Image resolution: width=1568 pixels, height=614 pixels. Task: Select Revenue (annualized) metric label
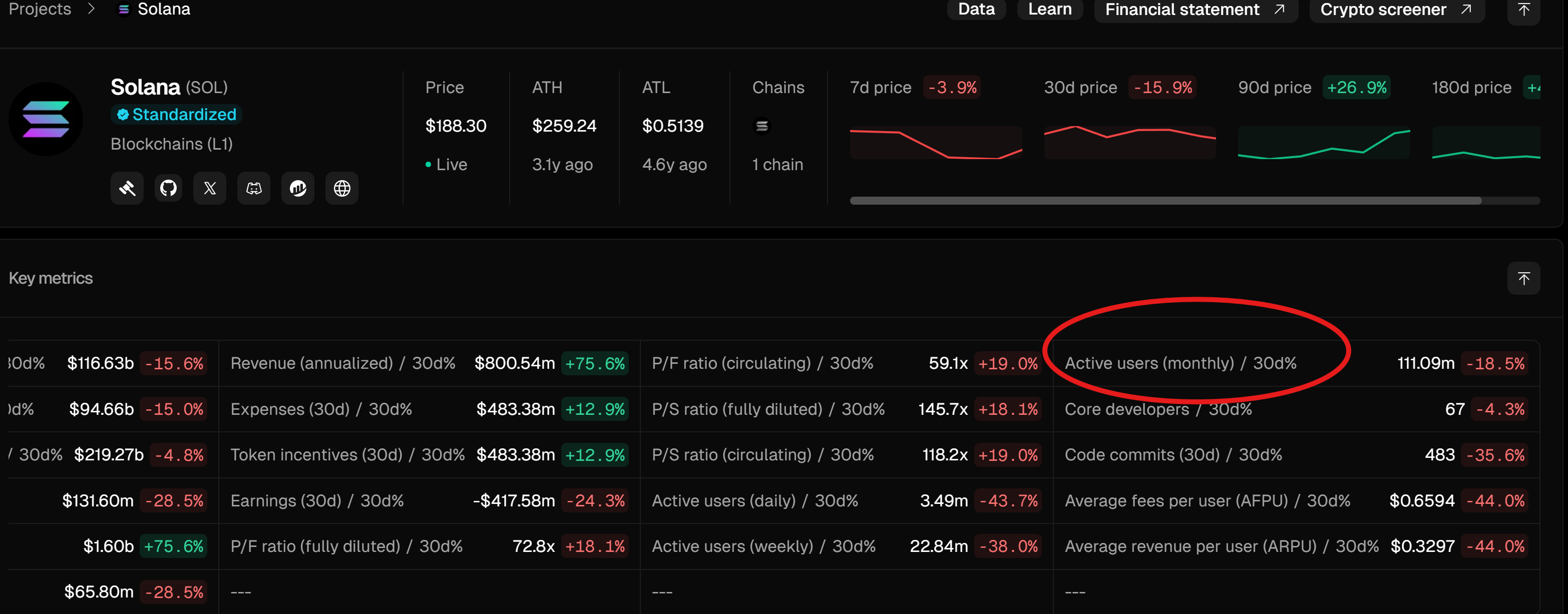(311, 363)
